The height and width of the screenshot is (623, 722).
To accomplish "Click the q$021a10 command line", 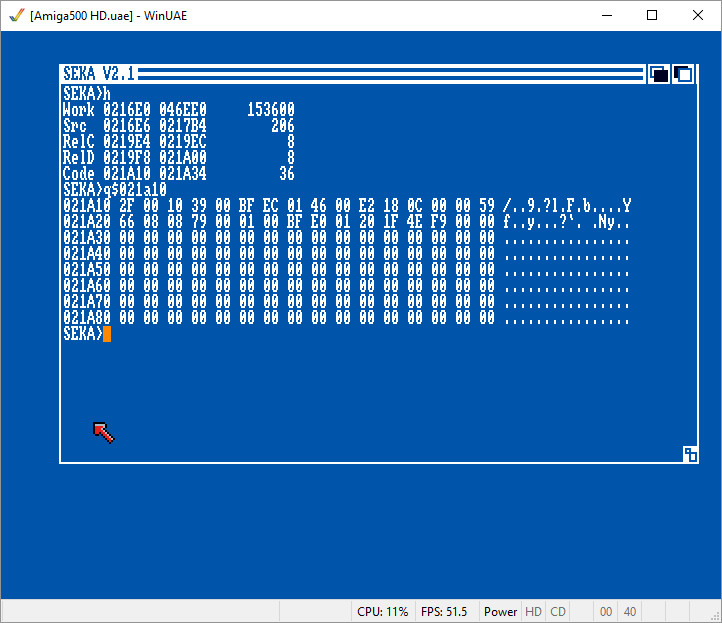I will point(115,189).
